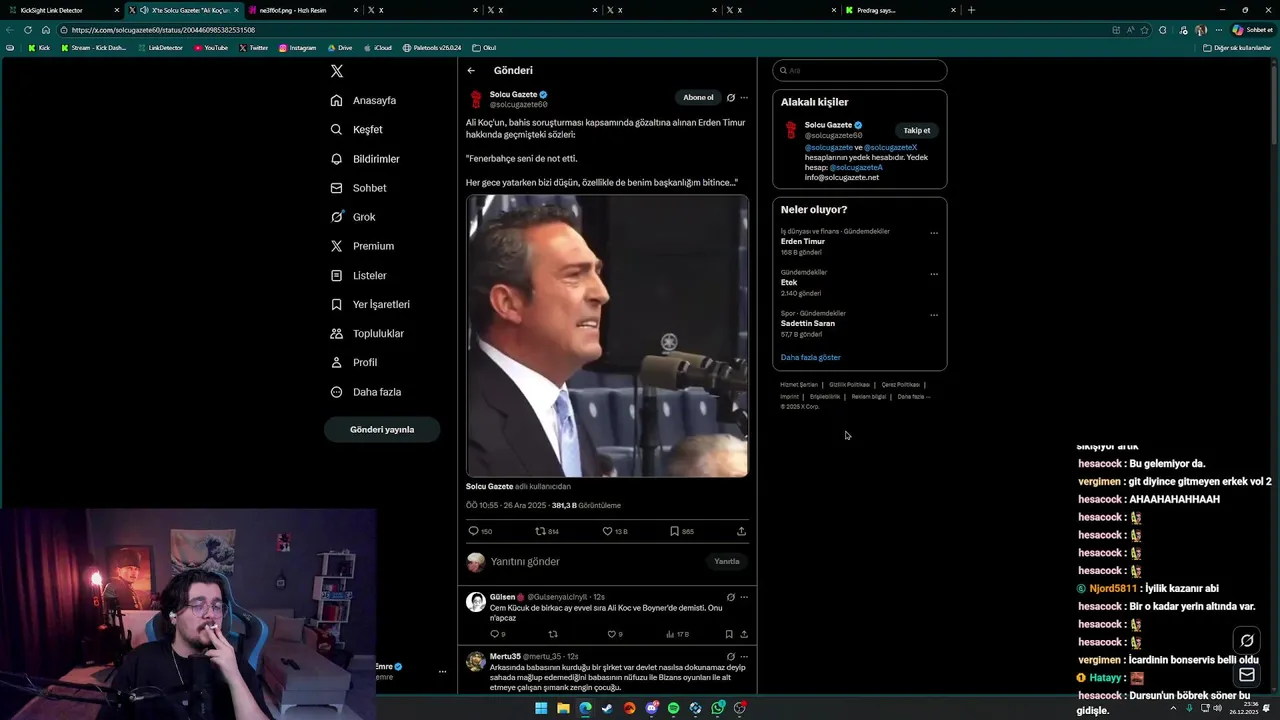
Task: Click Grok icon on Gülsen's reply
Action: pos(731,597)
